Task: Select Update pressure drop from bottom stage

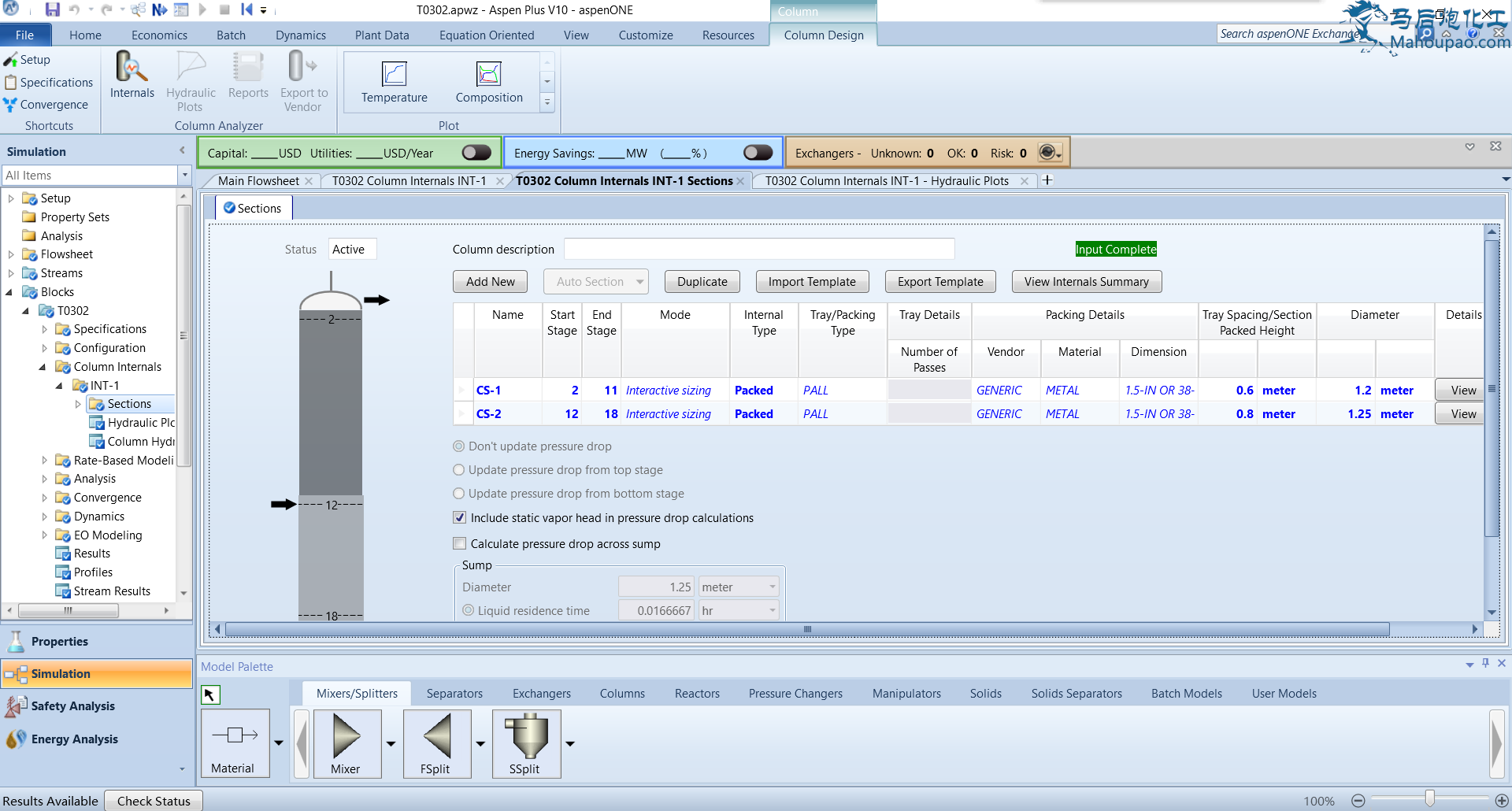Action: (458, 494)
